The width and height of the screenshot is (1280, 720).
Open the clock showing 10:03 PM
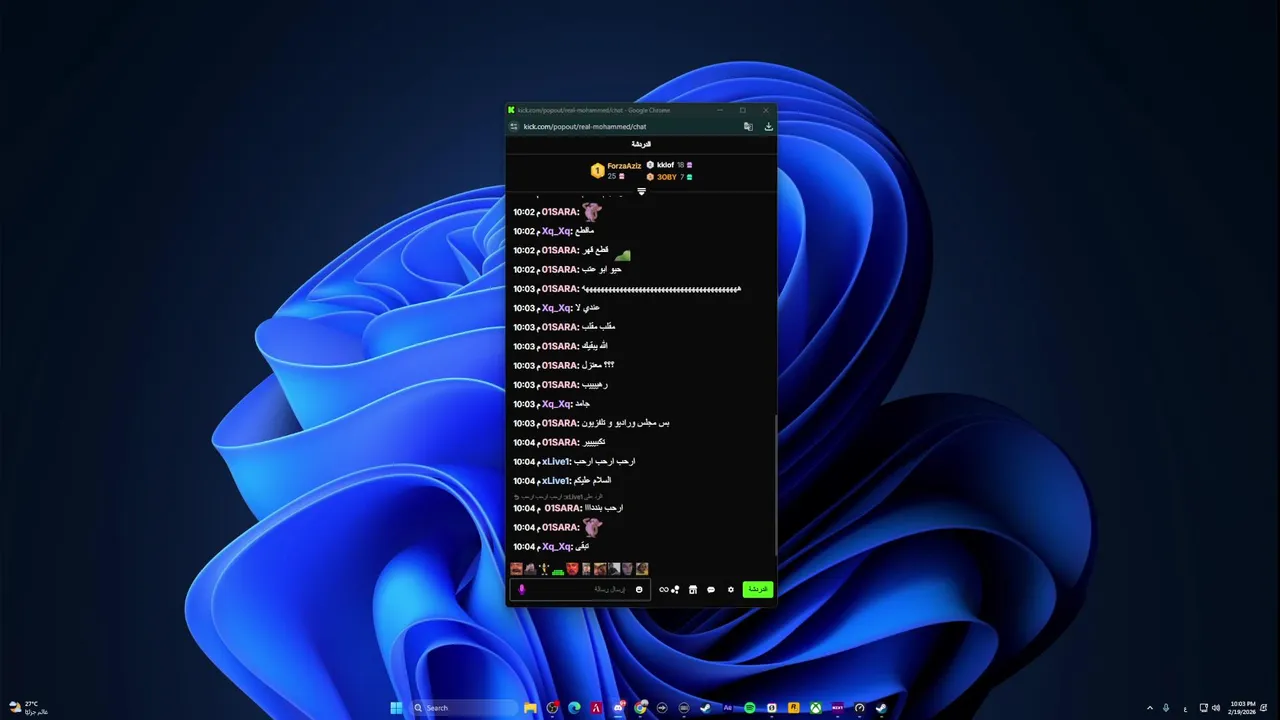pos(1243,708)
